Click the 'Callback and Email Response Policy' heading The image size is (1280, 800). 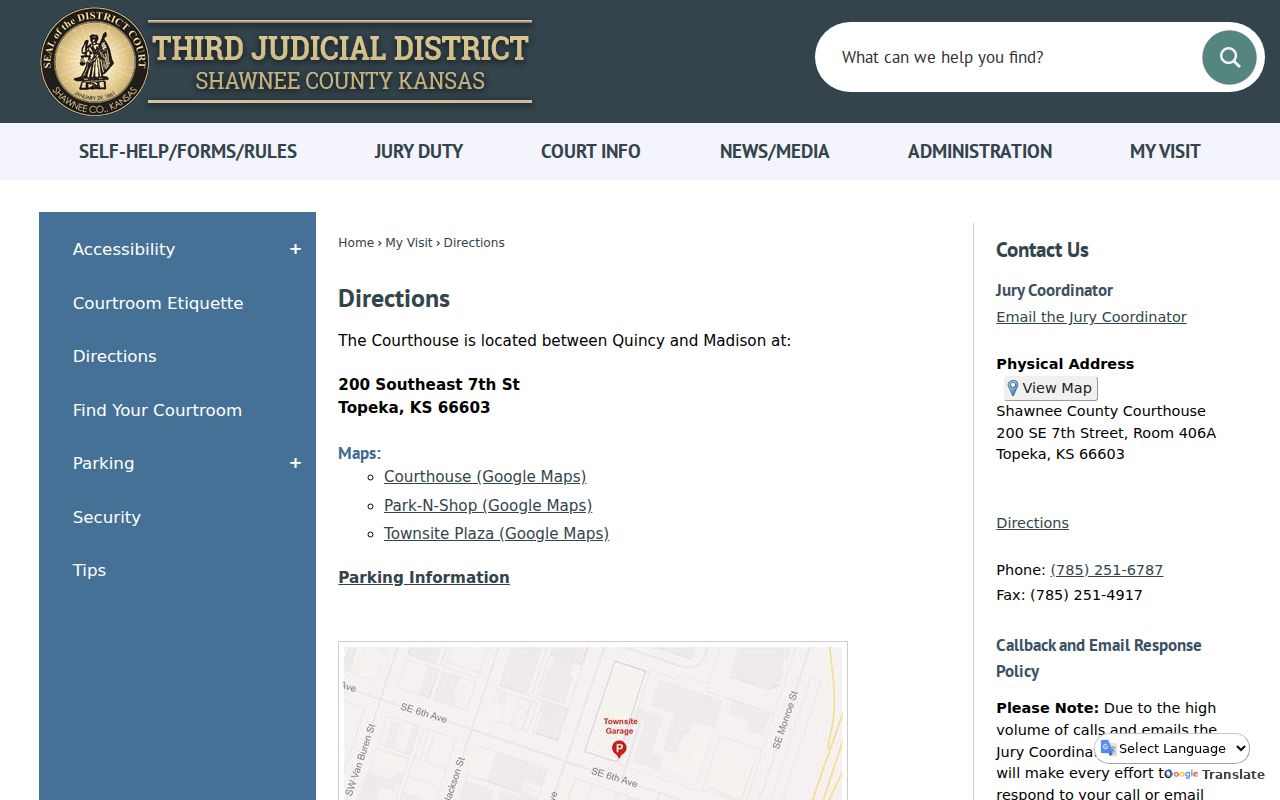(x=1099, y=658)
